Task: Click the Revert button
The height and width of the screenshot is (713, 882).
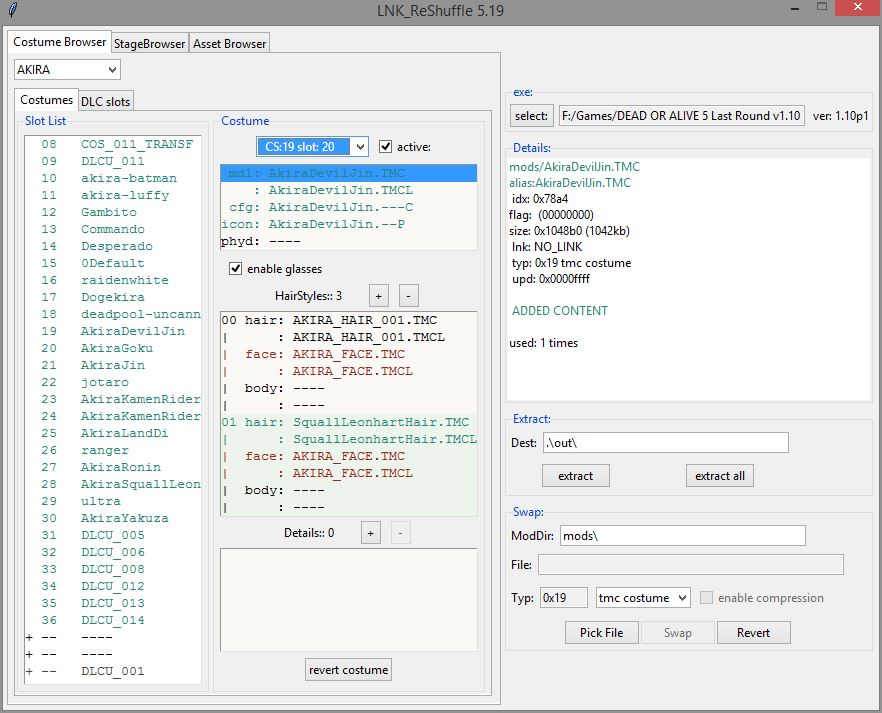Action: (x=753, y=633)
